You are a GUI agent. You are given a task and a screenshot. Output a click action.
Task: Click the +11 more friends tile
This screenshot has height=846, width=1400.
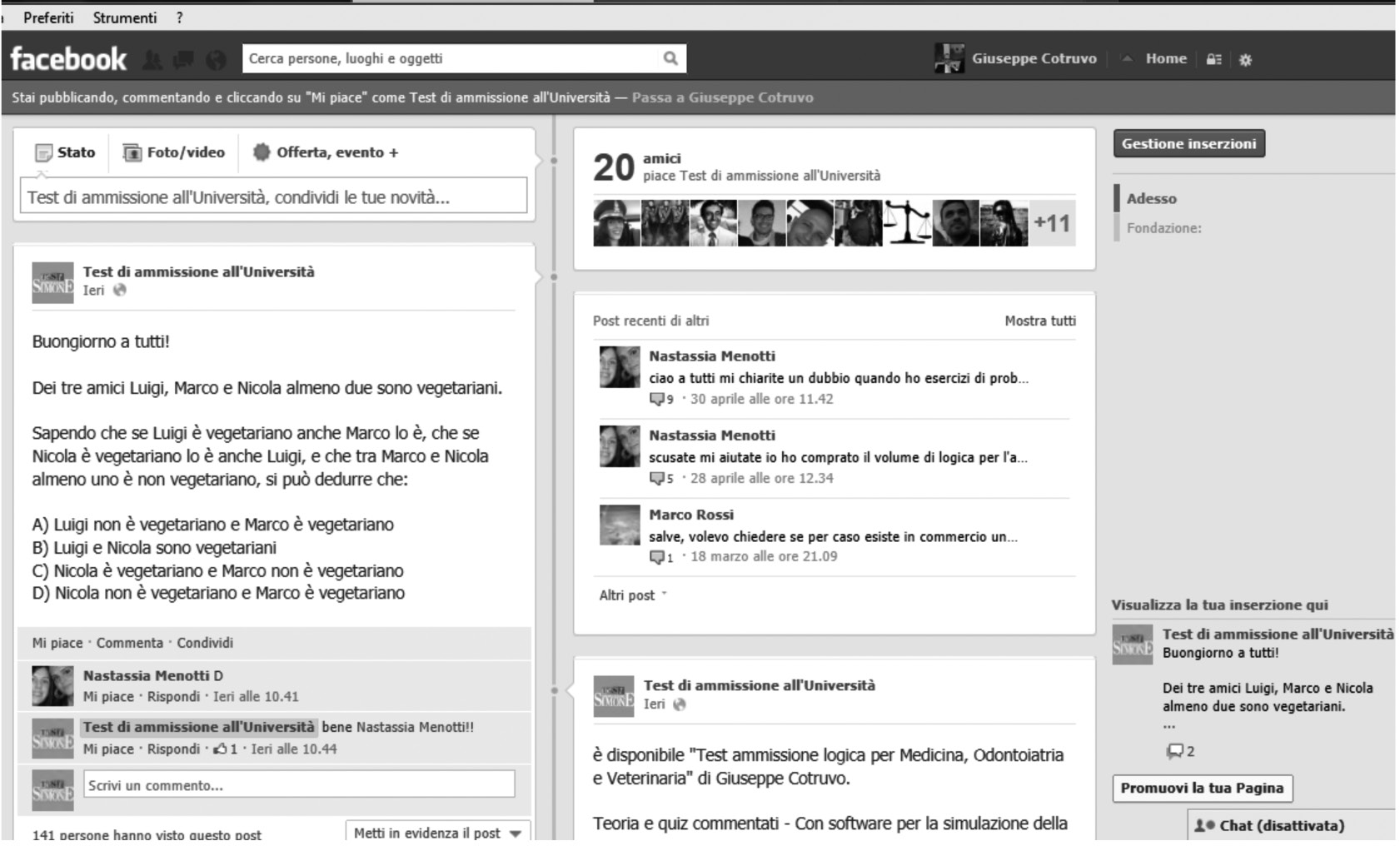[x=1052, y=223]
